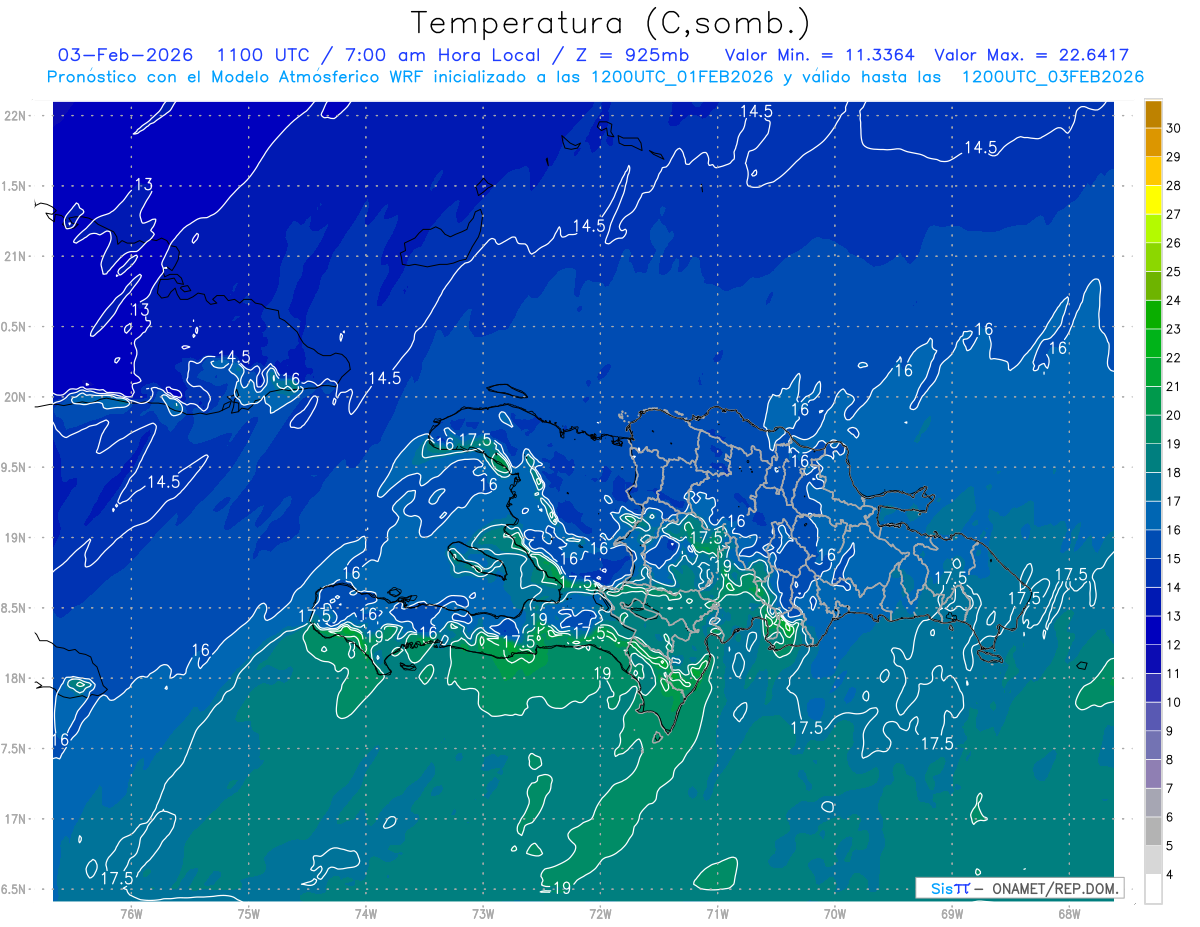Click the '7:00 am Hora Local' text
1200x927 pixels.
click(x=441, y=55)
